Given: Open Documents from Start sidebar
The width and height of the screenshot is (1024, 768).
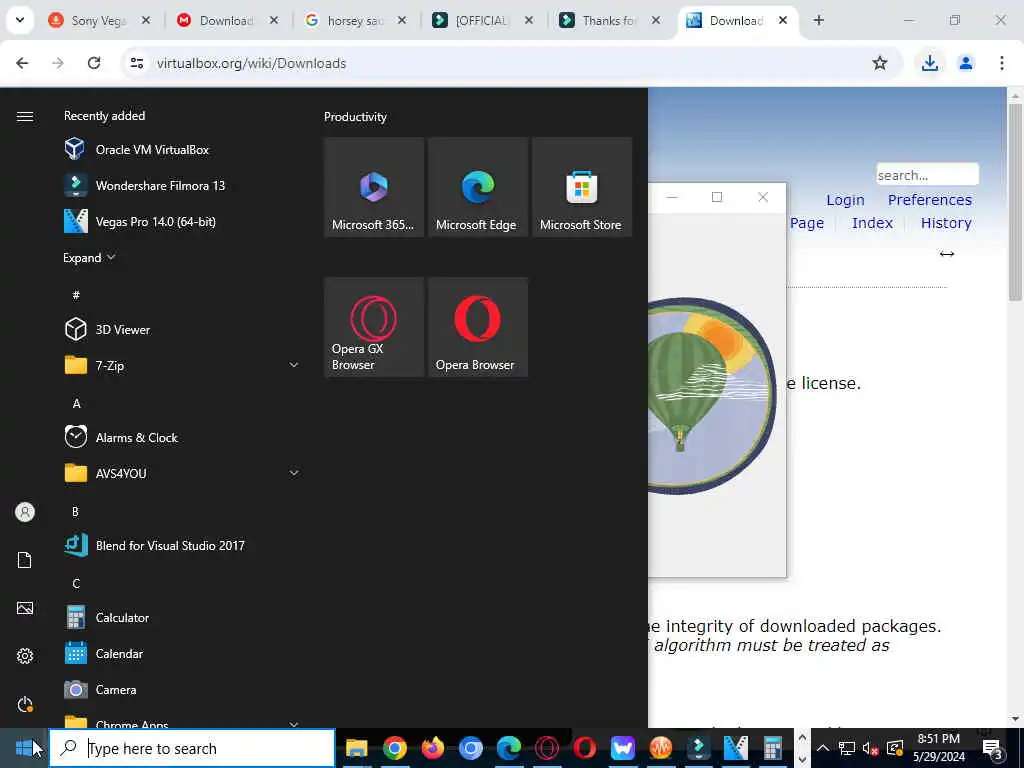Looking at the screenshot, I should pos(25,560).
